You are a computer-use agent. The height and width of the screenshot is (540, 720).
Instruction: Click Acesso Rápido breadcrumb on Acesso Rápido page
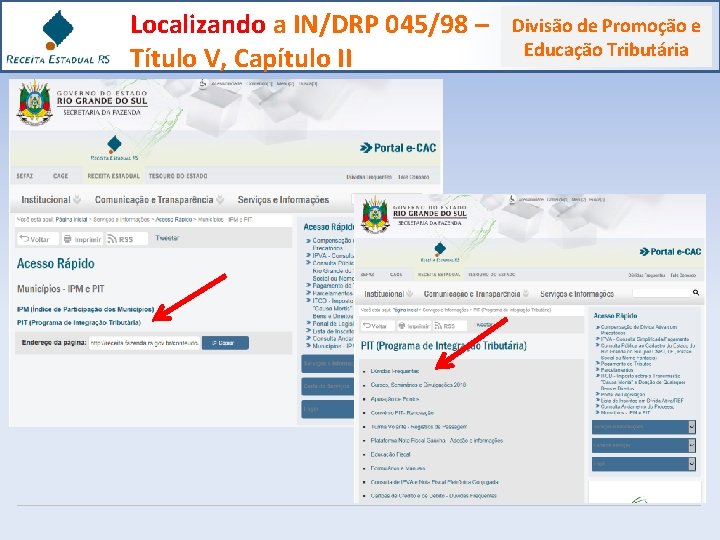point(174,219)
